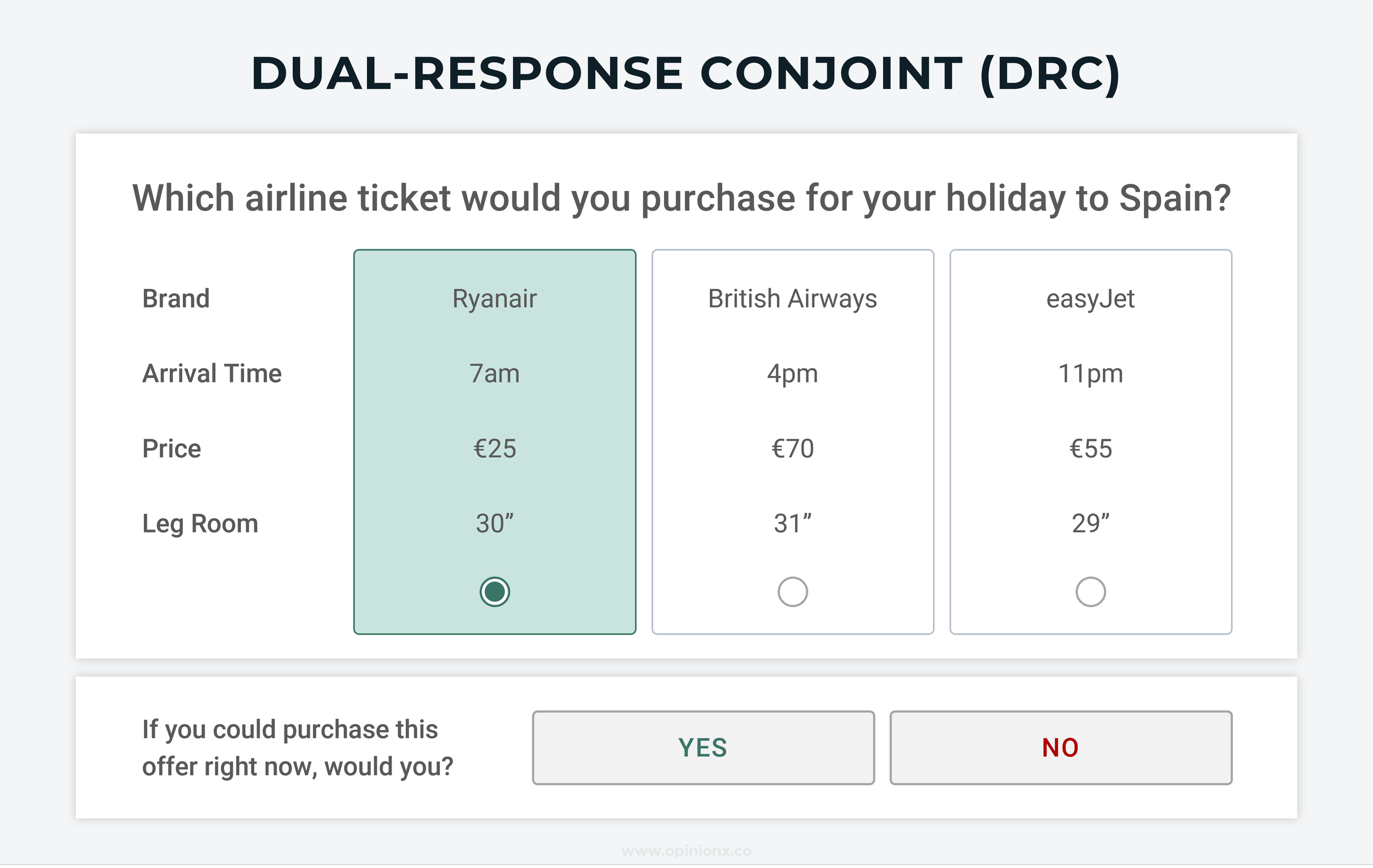The height and width of the screenshot is (868, 1373).
Task: Click the 4pm arrival time
Action: pos(792,374)
